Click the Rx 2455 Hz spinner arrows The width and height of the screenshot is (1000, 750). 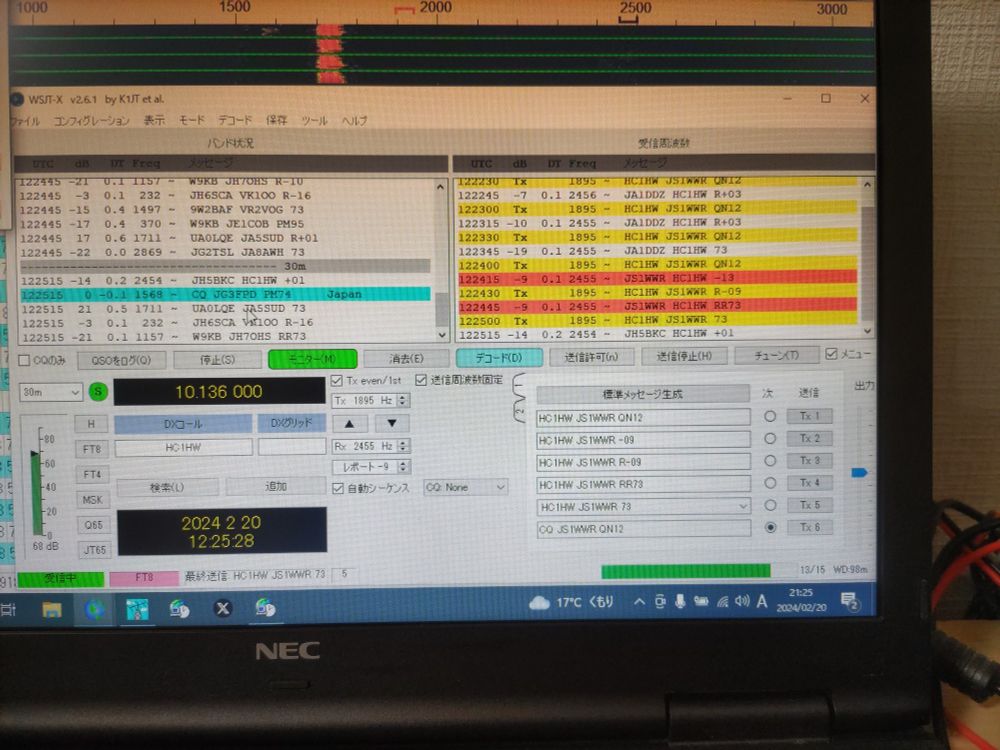402,446
